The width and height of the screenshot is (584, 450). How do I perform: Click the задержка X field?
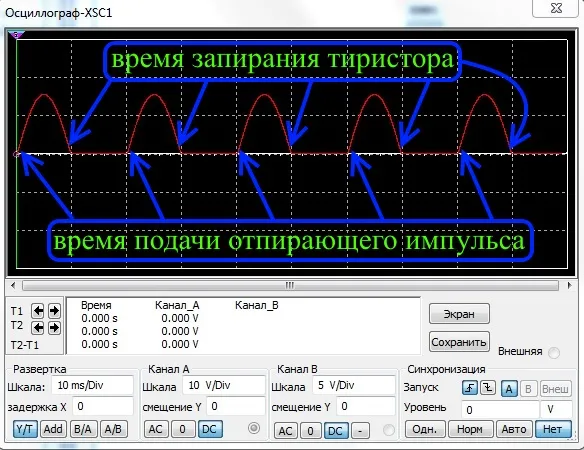(102, 406)
